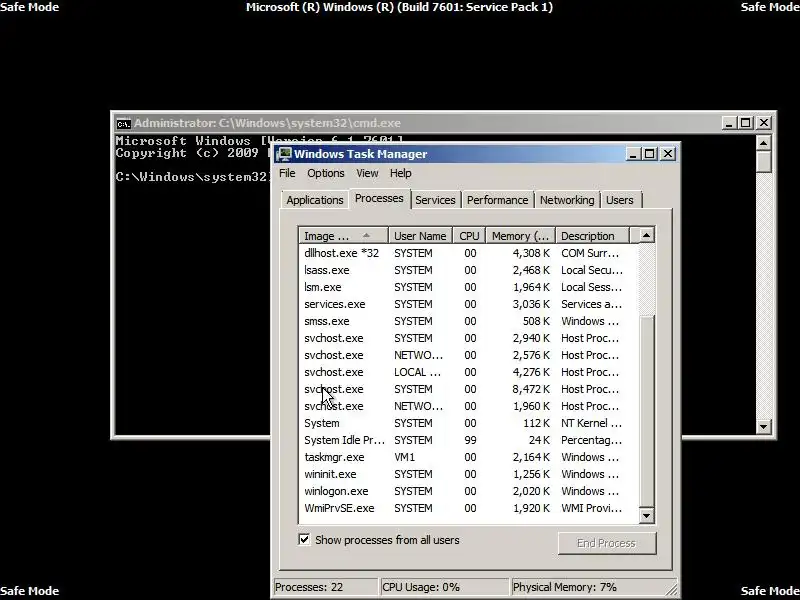Select the smss.exe process
The width and height of the screenshot is (800, 600).
tap(468, 321)
